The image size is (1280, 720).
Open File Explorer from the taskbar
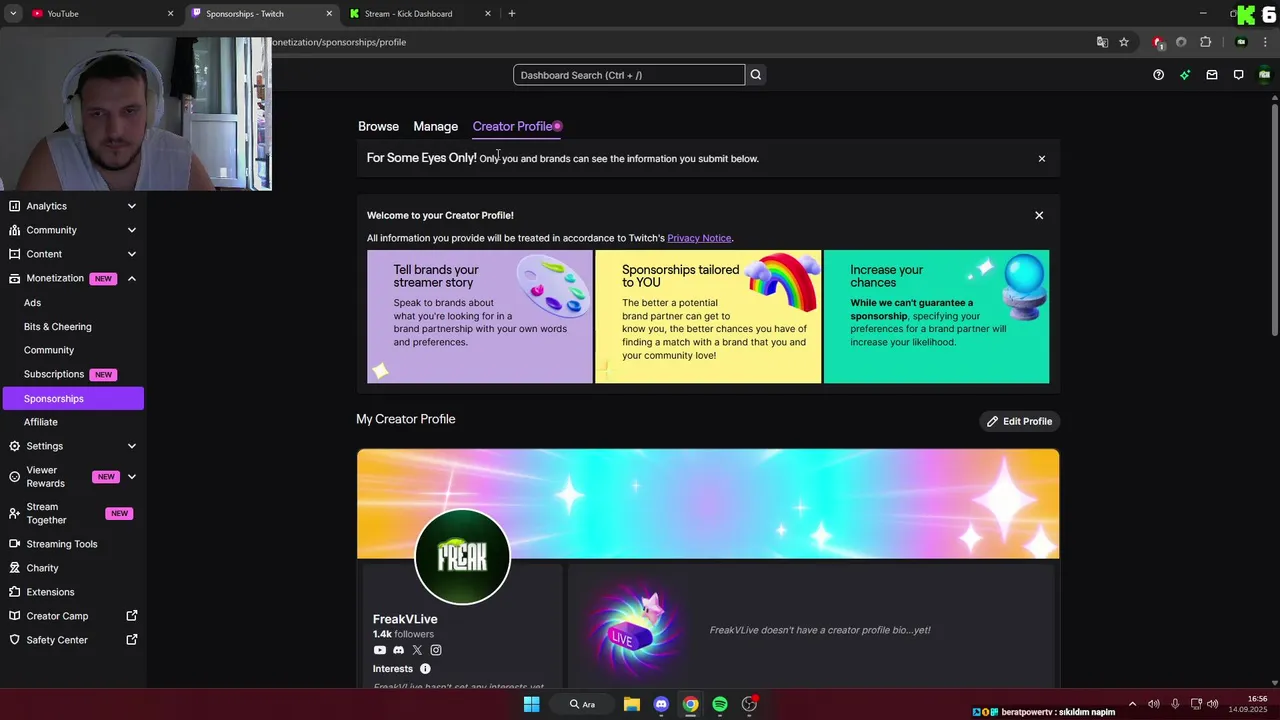click(x=632, y=704)
